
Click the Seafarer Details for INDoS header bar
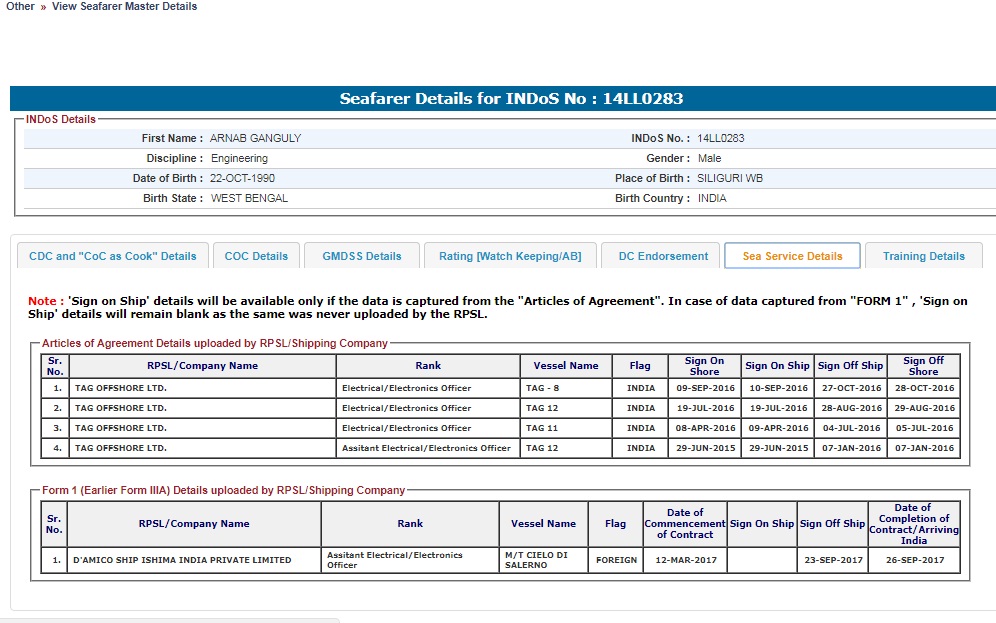(x=510, y=99)
